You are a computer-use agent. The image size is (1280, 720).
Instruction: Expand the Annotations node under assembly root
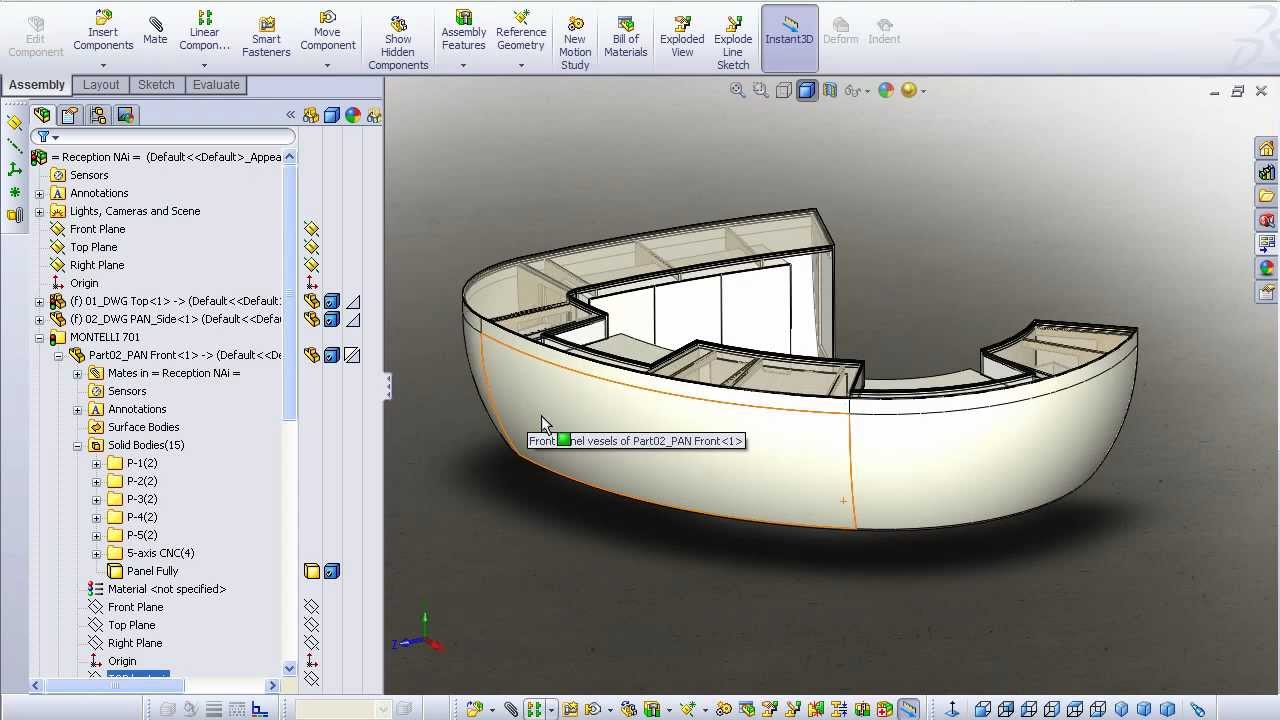[x=39, y=193]
